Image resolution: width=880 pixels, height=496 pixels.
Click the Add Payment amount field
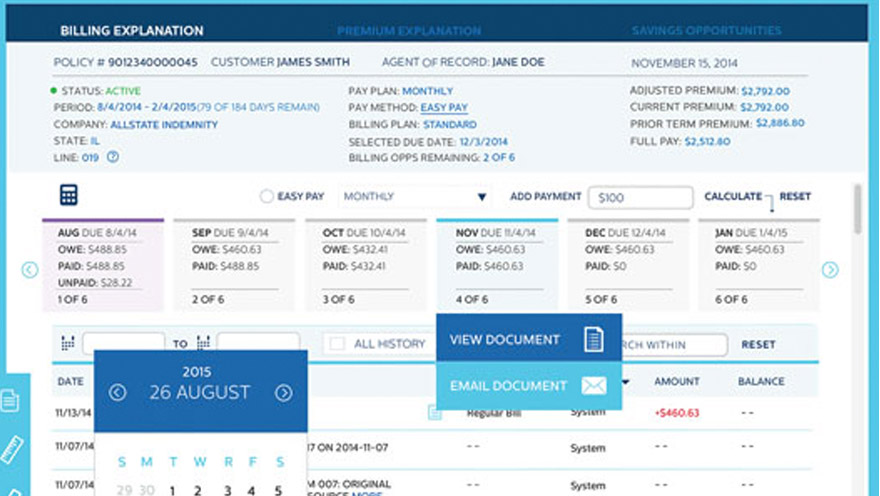[x=640, y=198]
